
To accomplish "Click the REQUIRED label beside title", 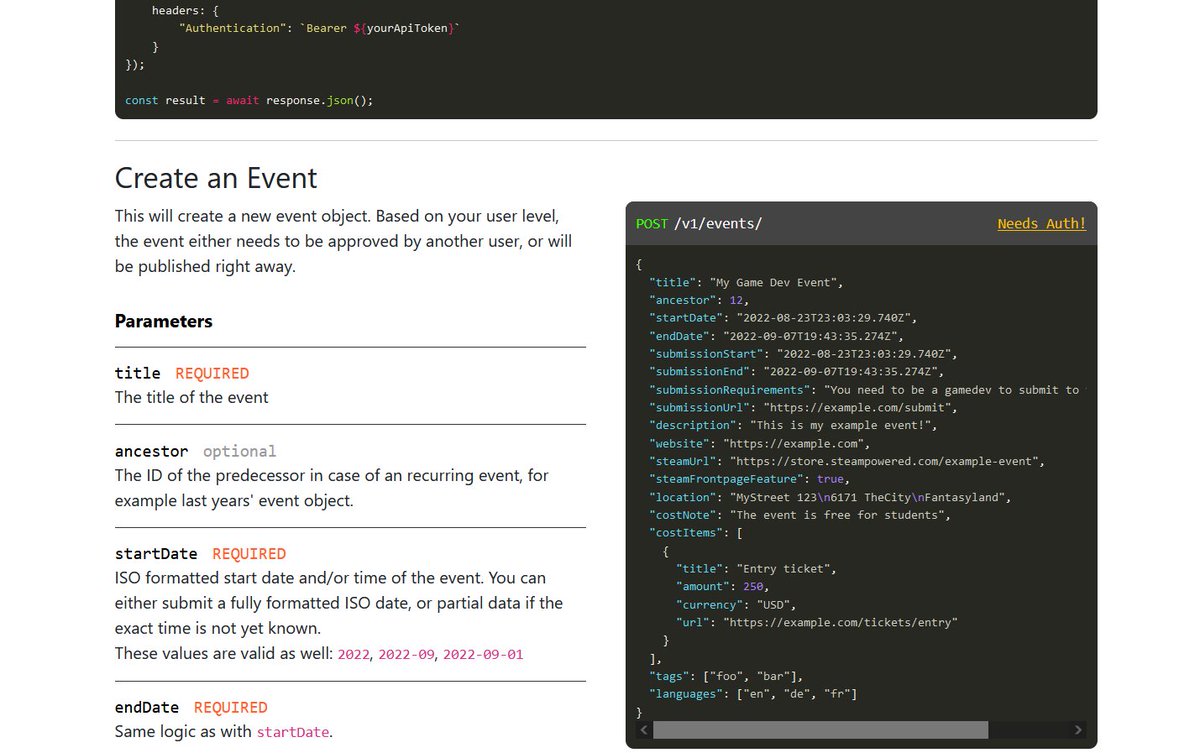I will [212, 373].
